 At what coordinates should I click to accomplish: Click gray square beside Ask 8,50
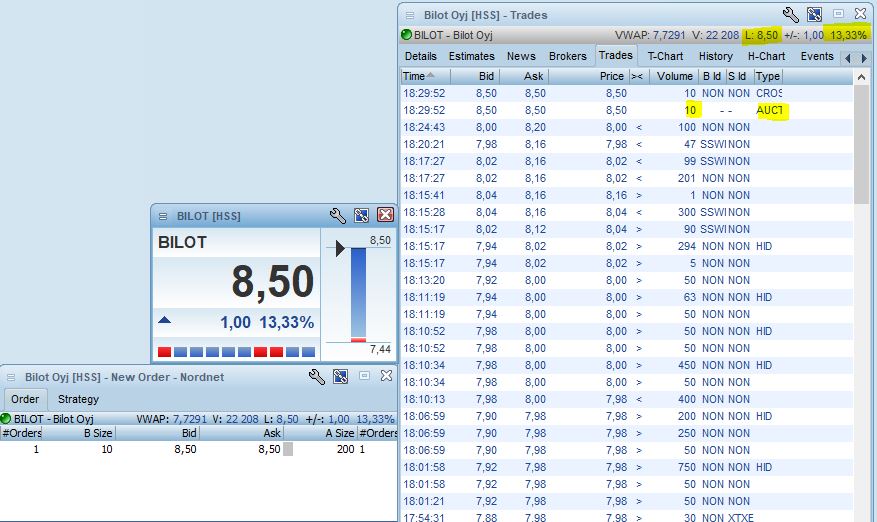[288, 449]
